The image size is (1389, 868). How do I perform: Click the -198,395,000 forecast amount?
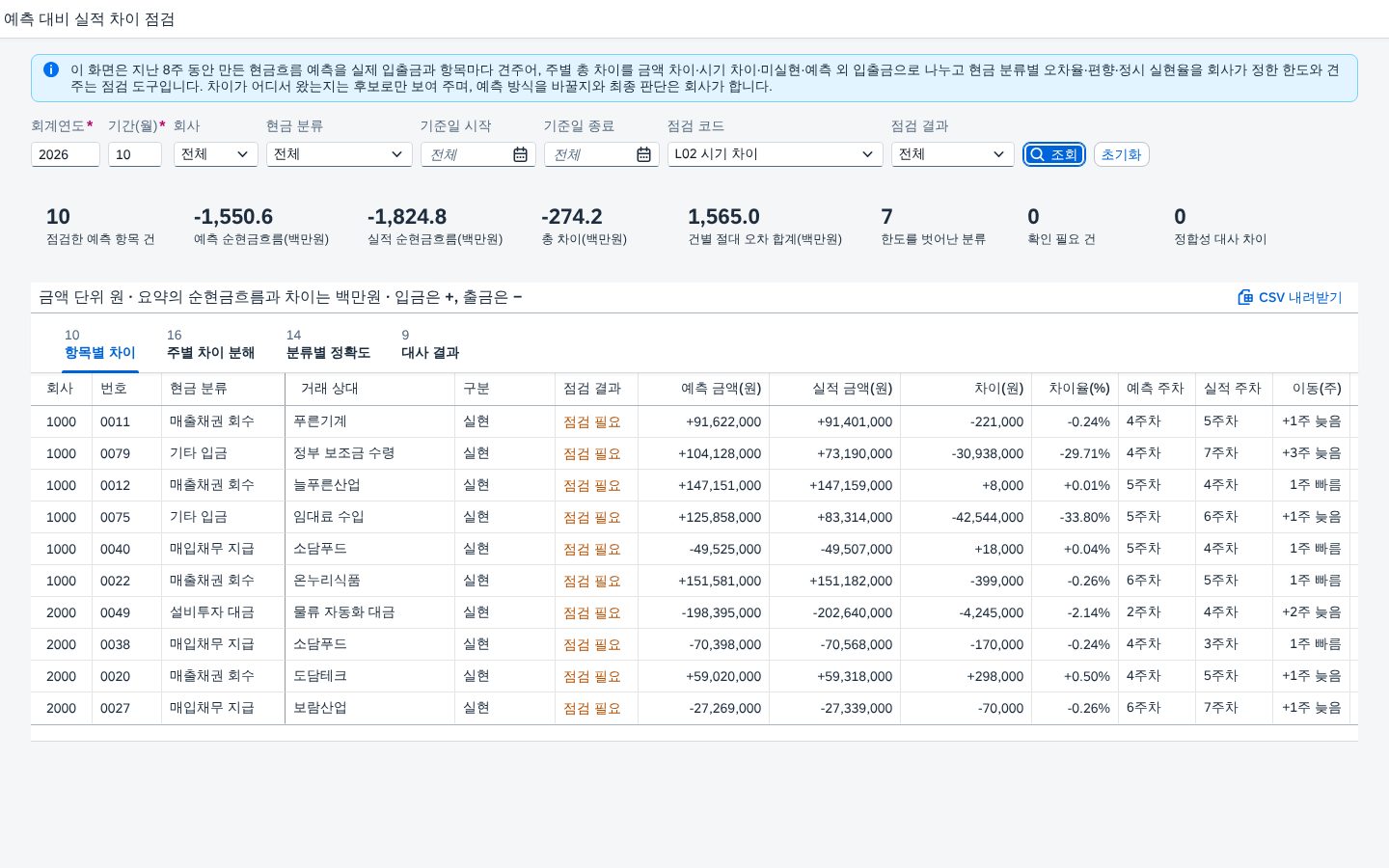722,612
